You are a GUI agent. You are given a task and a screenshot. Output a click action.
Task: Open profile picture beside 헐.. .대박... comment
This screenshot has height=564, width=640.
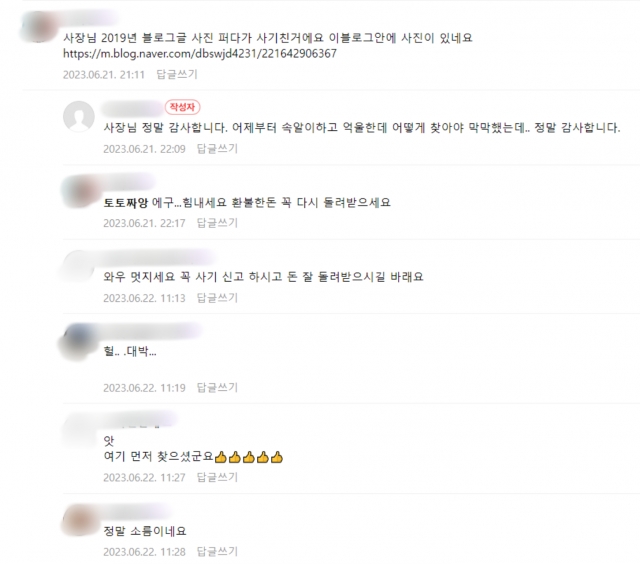pos(79,342)
